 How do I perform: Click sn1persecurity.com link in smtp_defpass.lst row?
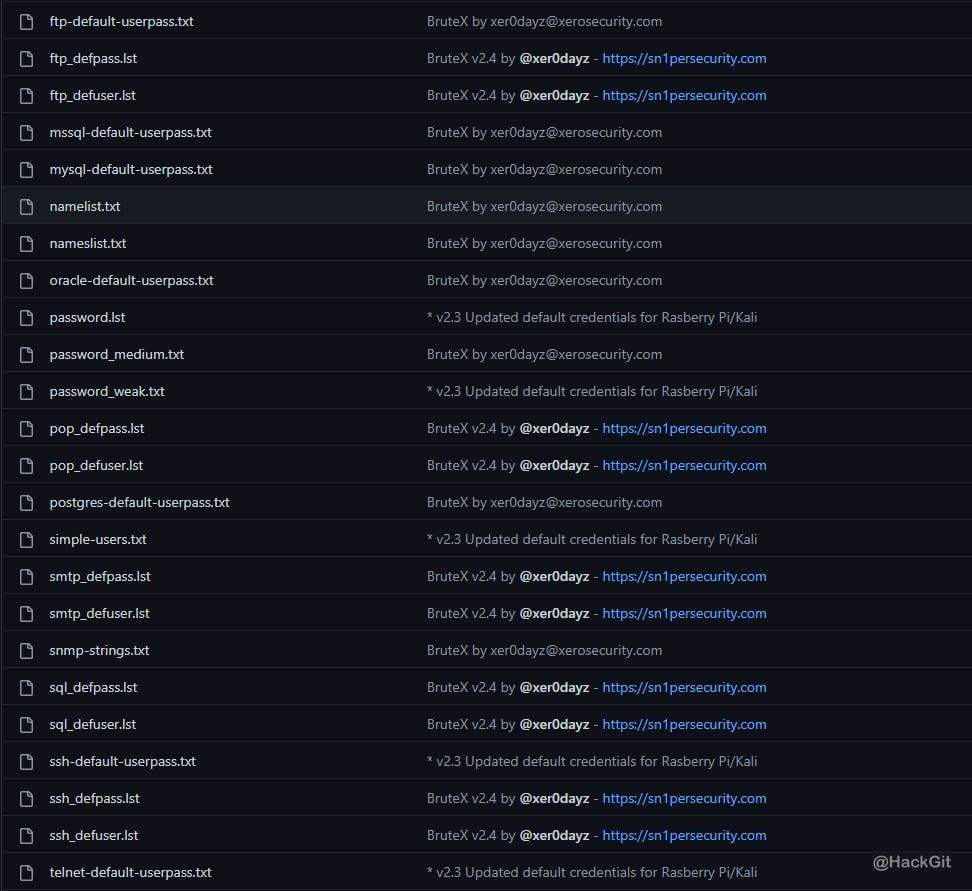click(x=684, y=577)
